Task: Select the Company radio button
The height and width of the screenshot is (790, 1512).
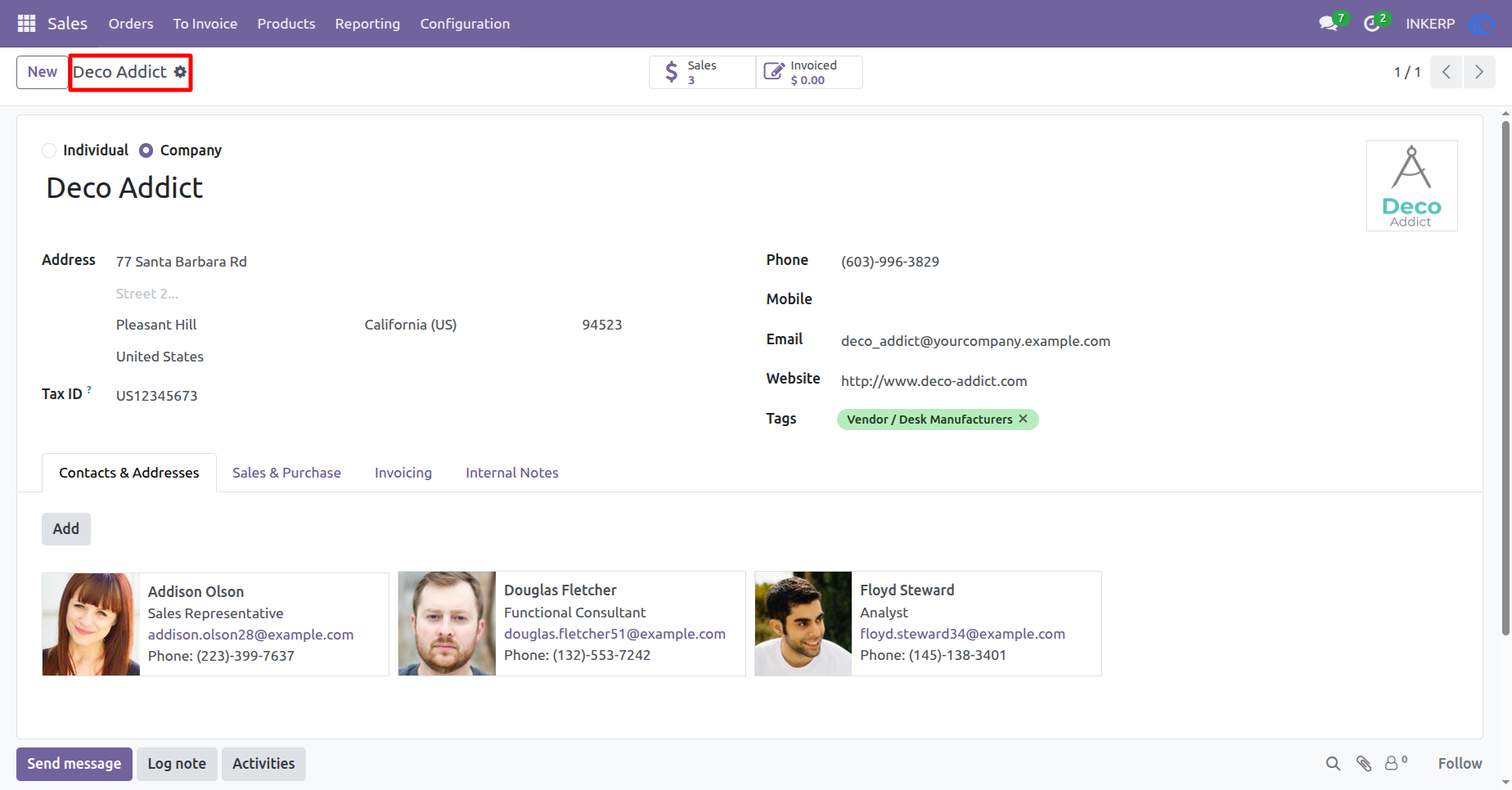Action: click(146, 150)
